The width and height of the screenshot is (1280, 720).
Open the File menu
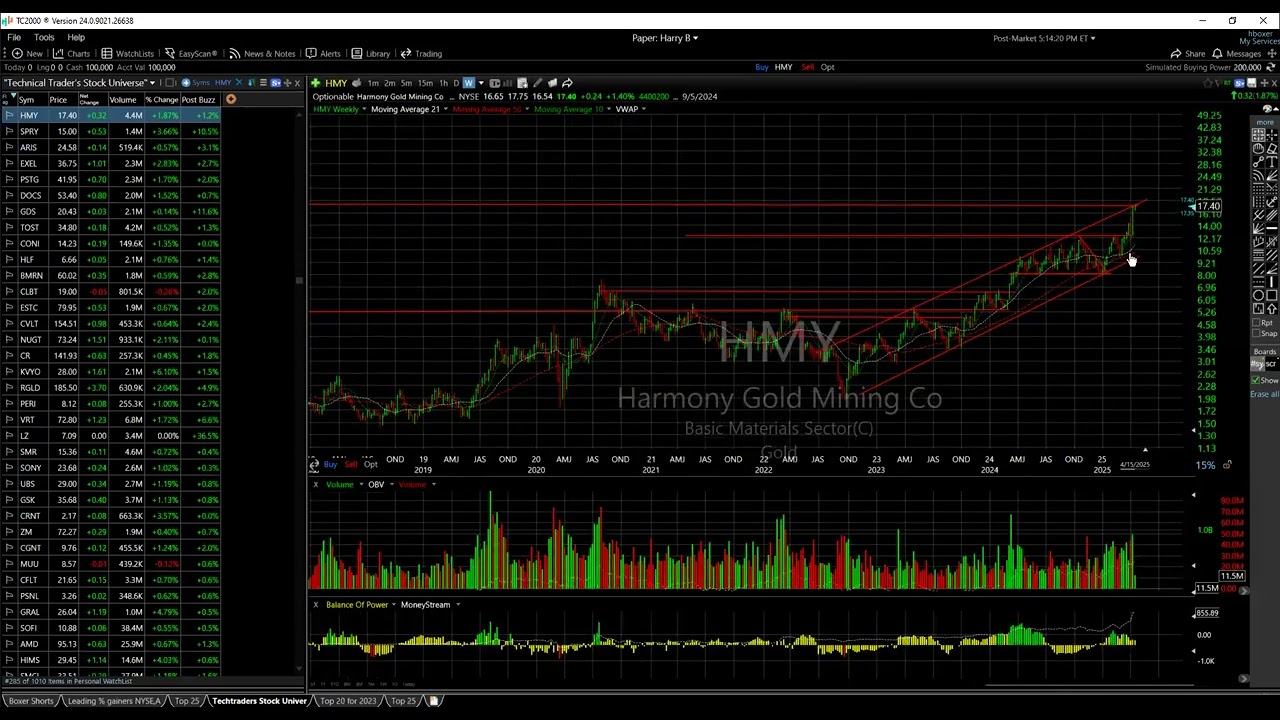point(14,38)
